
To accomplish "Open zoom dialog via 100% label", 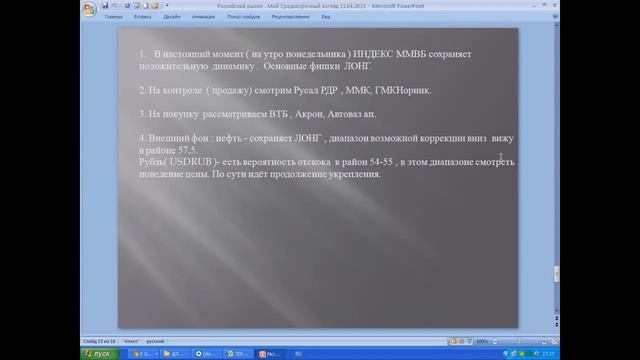I will pyautogui.click(x=482, y=341).
